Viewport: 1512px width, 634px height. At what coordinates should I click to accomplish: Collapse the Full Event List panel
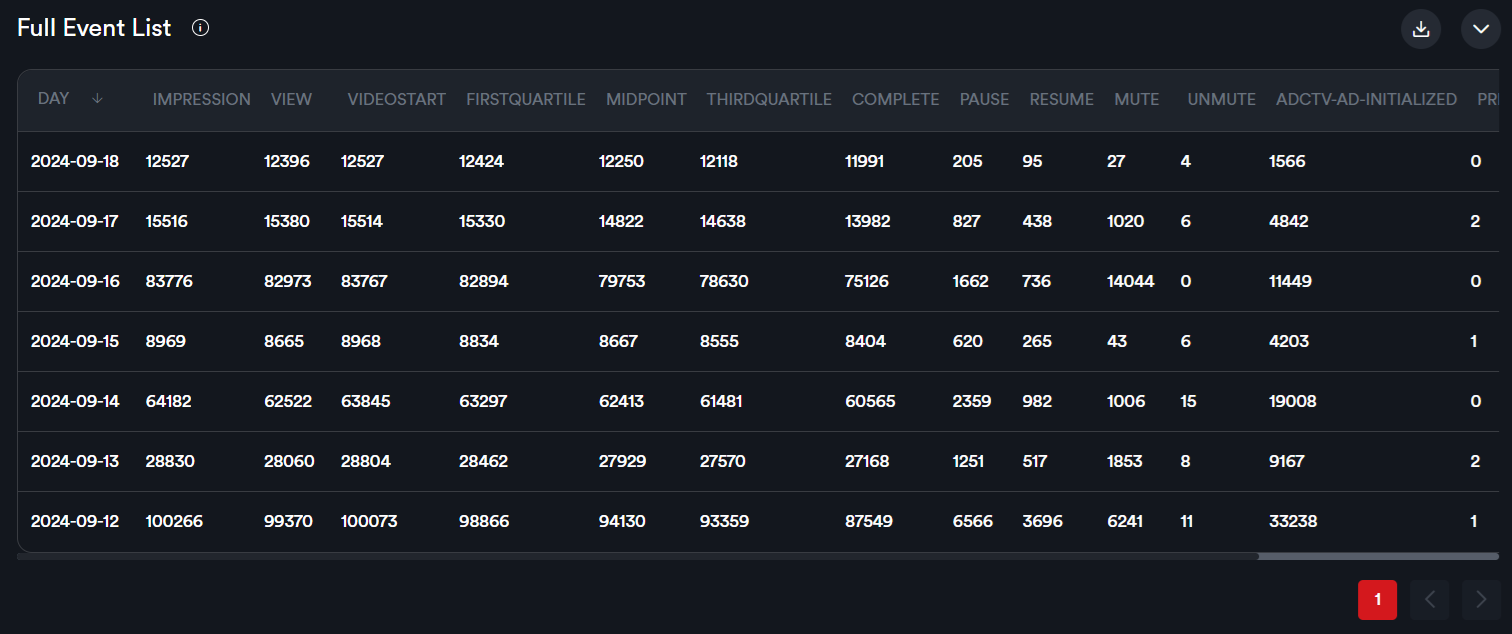point(1481,29)
